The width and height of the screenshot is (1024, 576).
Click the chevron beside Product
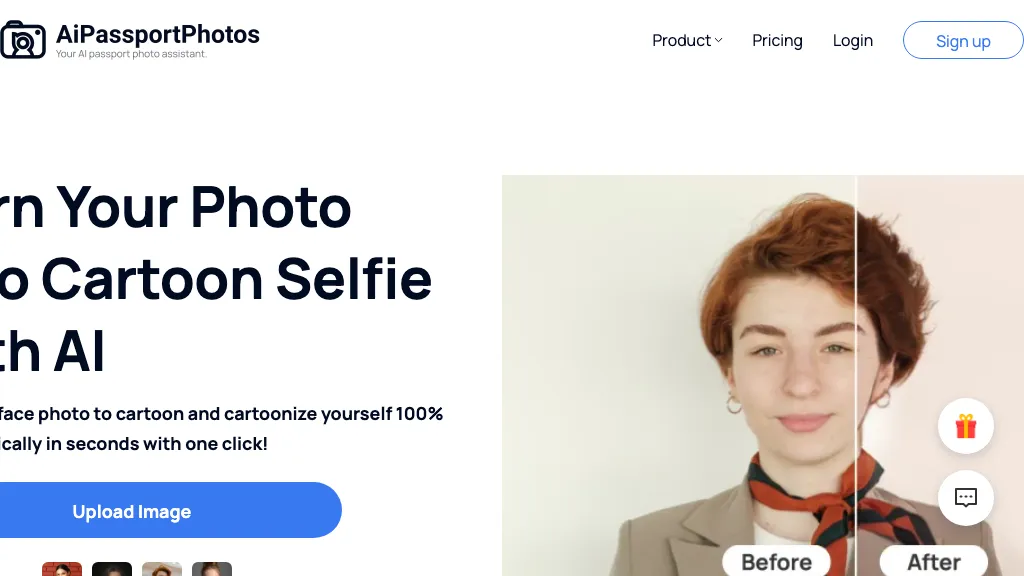pyautogui.click(x=718, y=41)
